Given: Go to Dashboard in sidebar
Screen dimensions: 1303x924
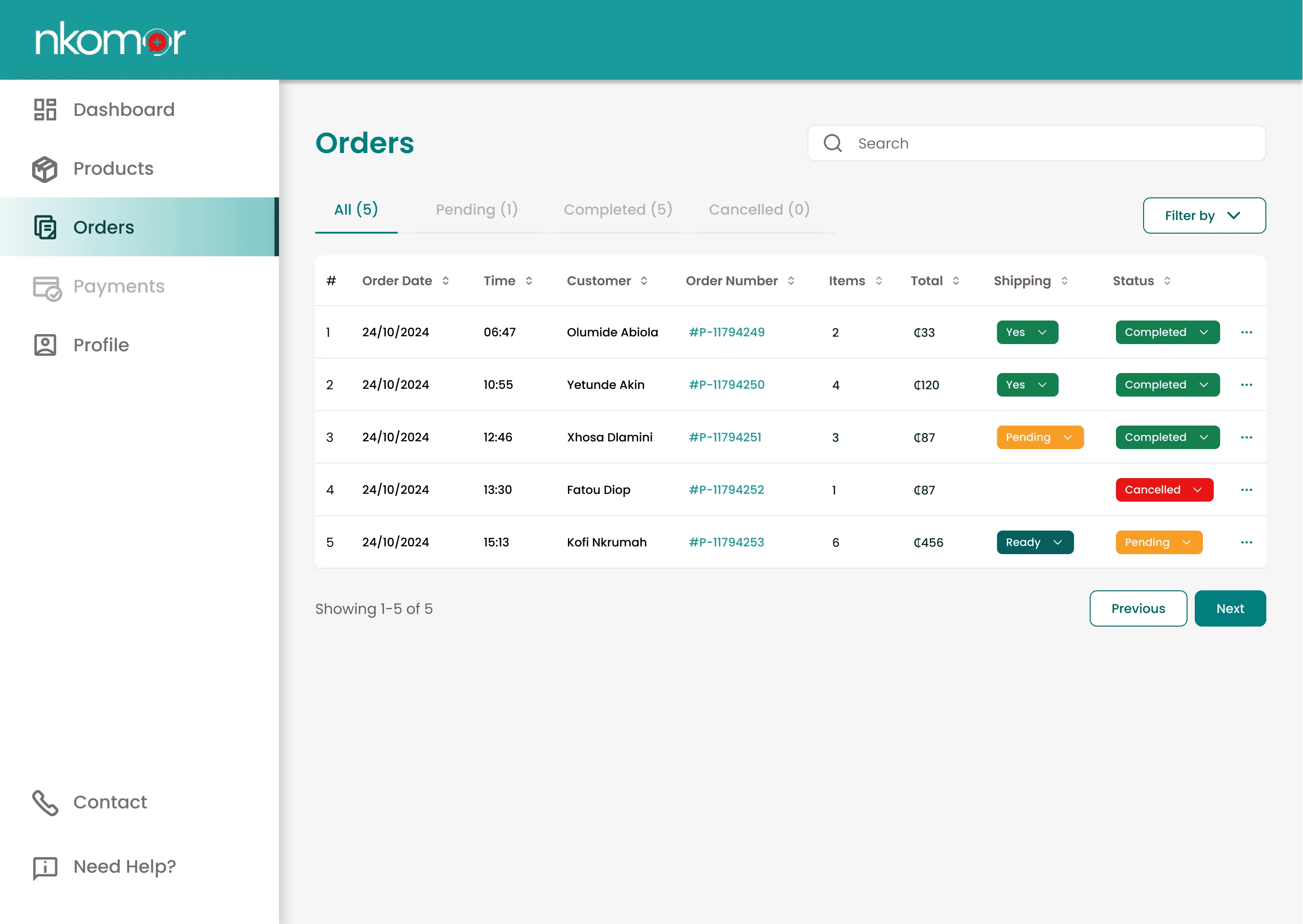Looking at the screenshot, I should tap(139, 109).
